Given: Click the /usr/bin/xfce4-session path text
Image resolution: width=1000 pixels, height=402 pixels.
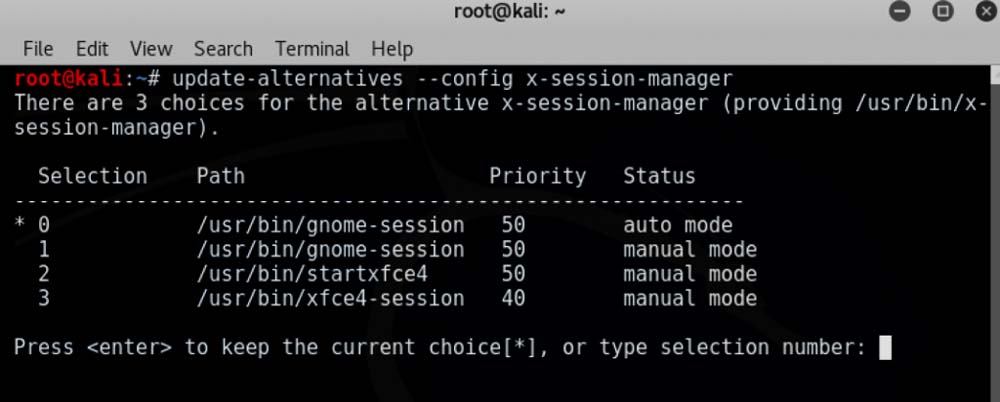Looking at the screenshot, I should click(x=330, y=298).
